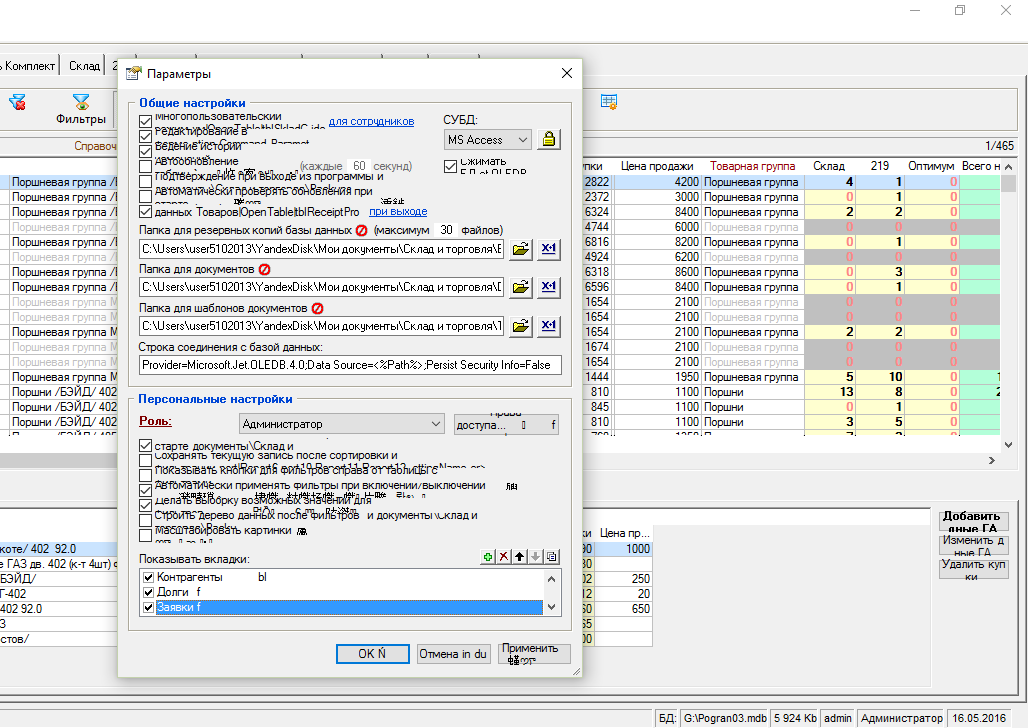This screenshot has width=1028, height=728.
Task: Add a new tab with green plus icon
Action: point(488,557)
